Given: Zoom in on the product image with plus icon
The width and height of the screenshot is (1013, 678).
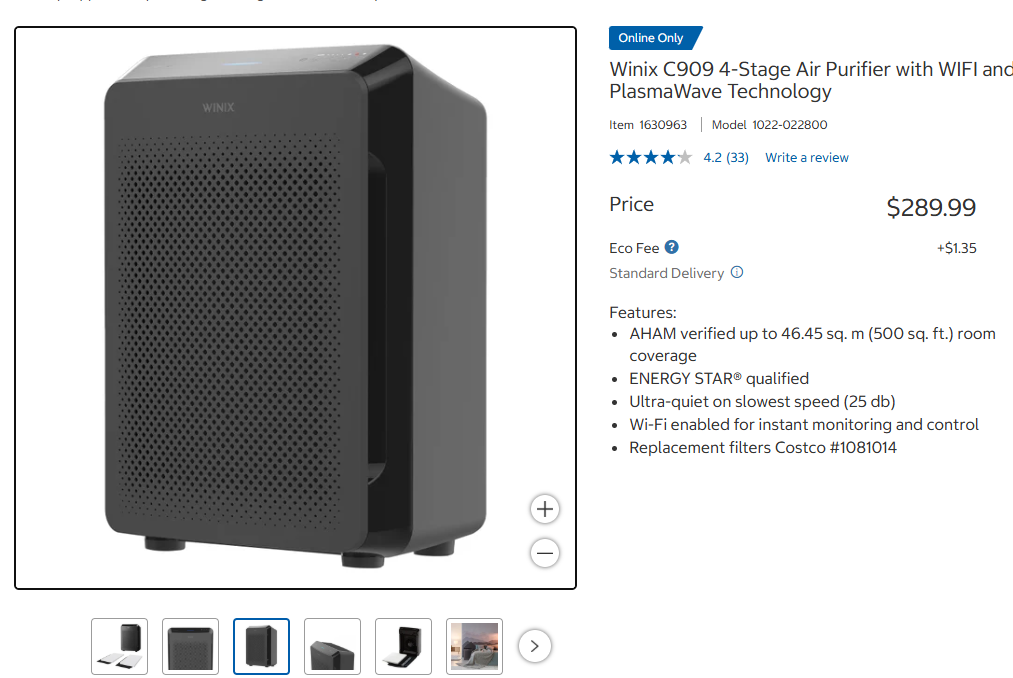Looking at the screenshot, I should 545,509.
